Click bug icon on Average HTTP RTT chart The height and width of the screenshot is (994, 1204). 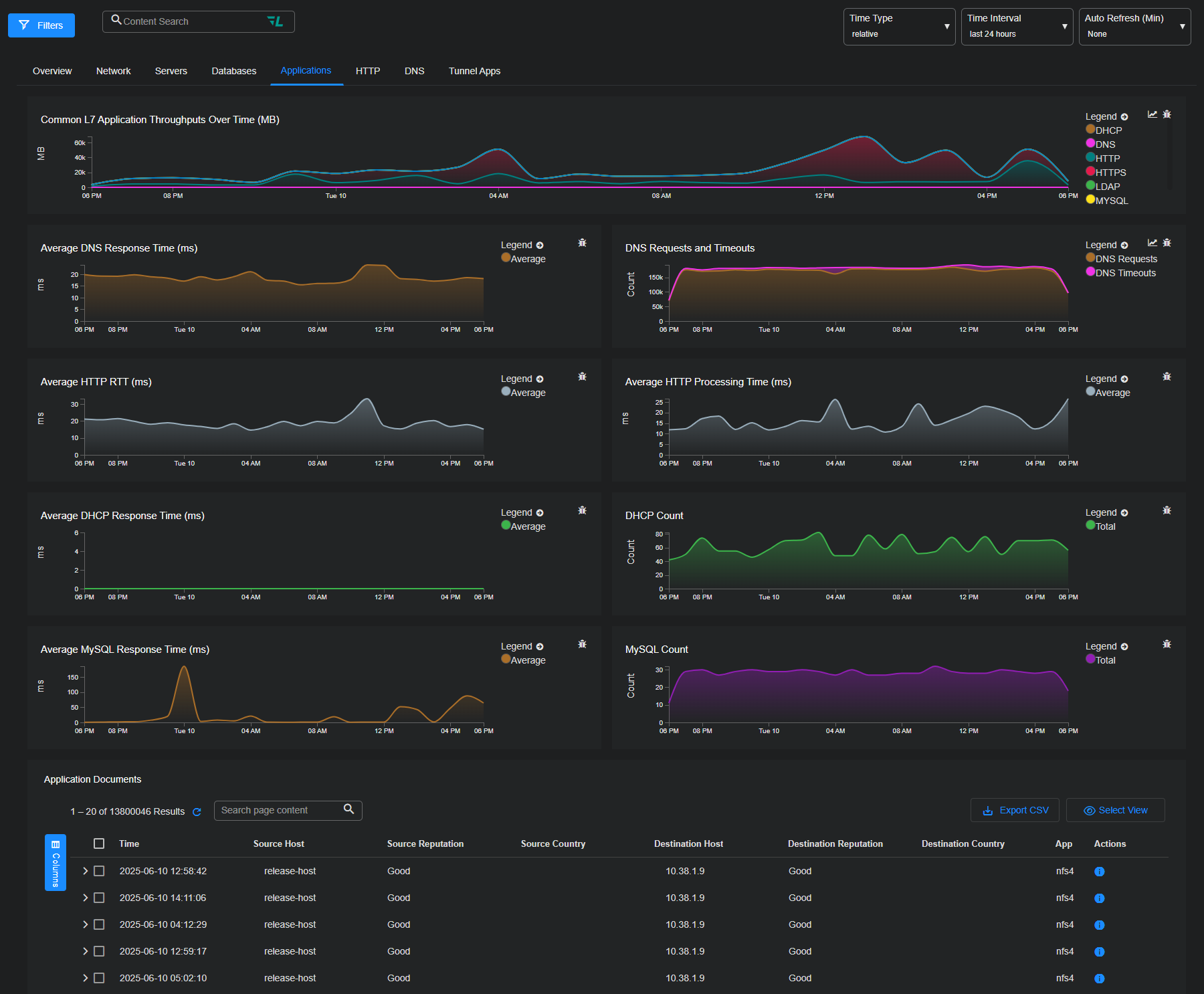coord(582,377)
